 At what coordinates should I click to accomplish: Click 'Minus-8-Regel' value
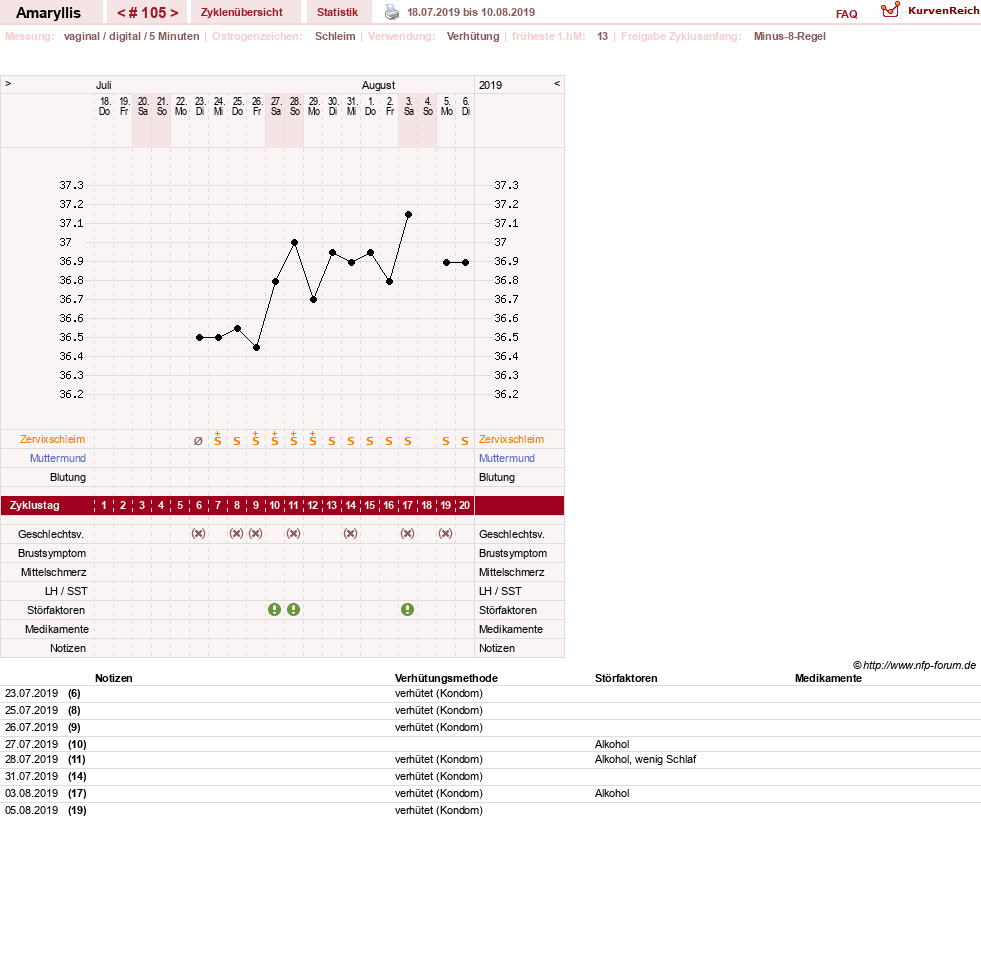click(790, 36)
